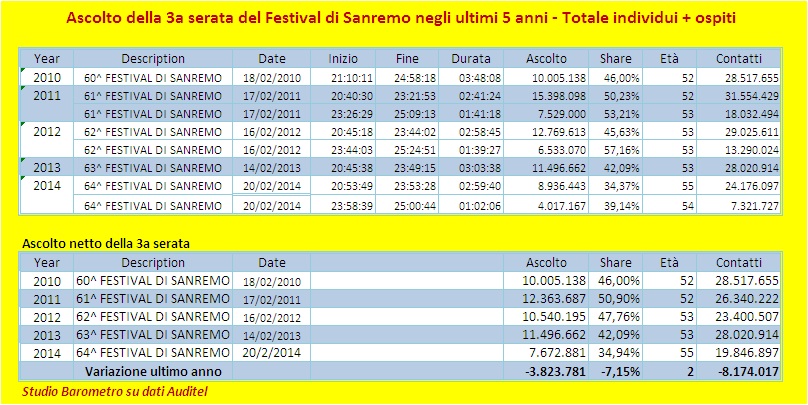Click the net share value '47,76%'
The height and width of the screenshot is (405, 808).
tap(619, 317)
